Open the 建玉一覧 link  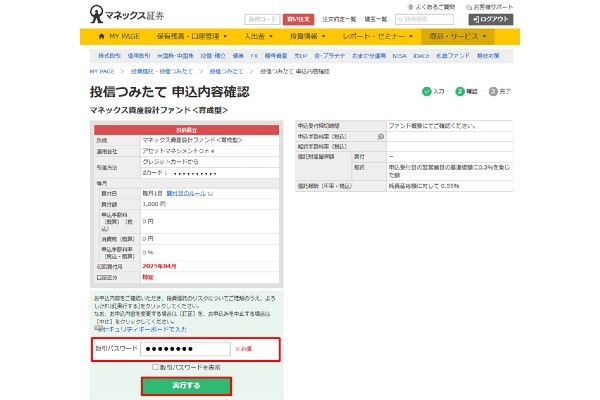(x=376, y=19)
